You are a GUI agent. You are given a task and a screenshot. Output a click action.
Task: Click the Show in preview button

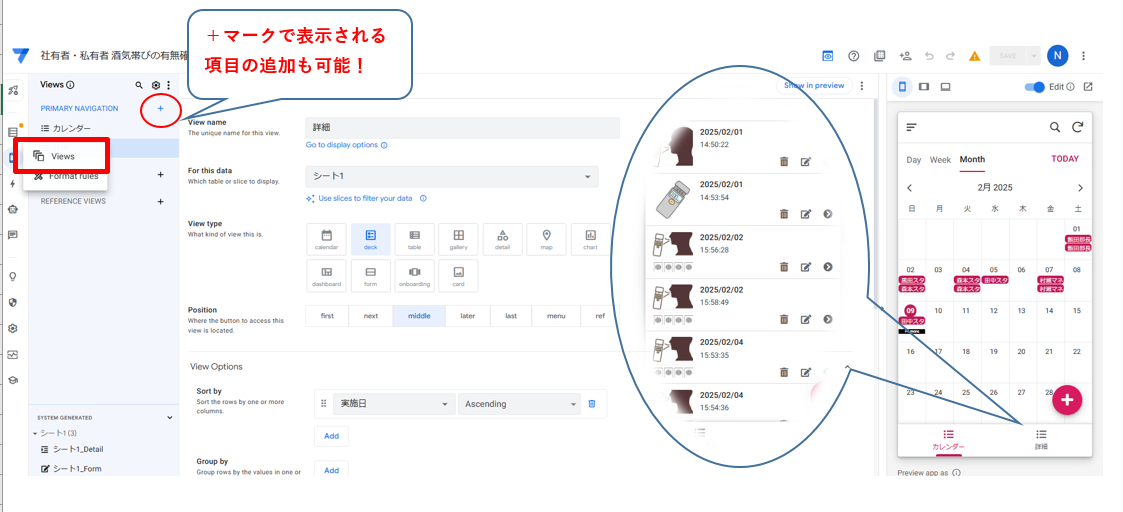[814, 85]
